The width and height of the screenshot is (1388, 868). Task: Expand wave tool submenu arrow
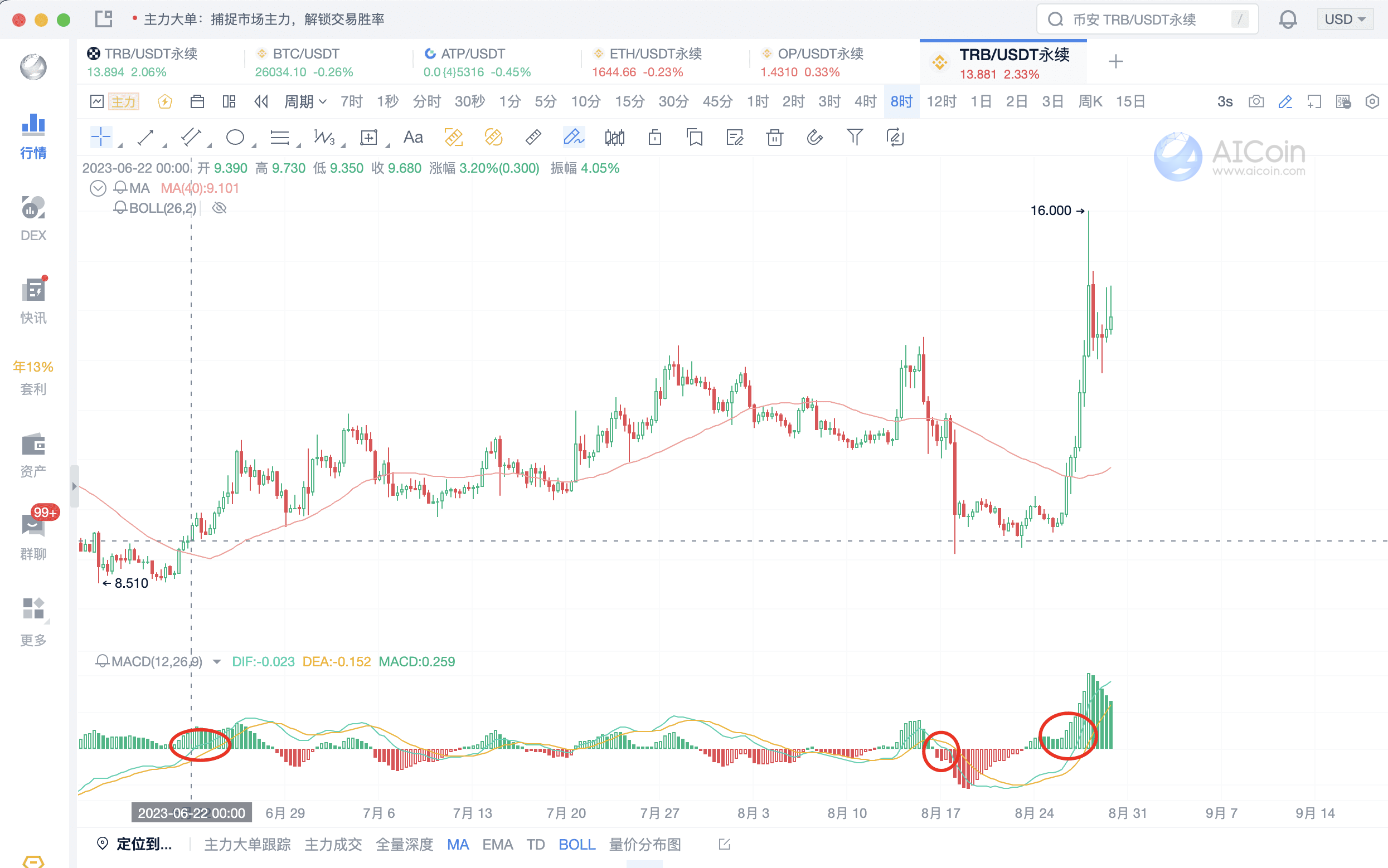tap(343, 146)
